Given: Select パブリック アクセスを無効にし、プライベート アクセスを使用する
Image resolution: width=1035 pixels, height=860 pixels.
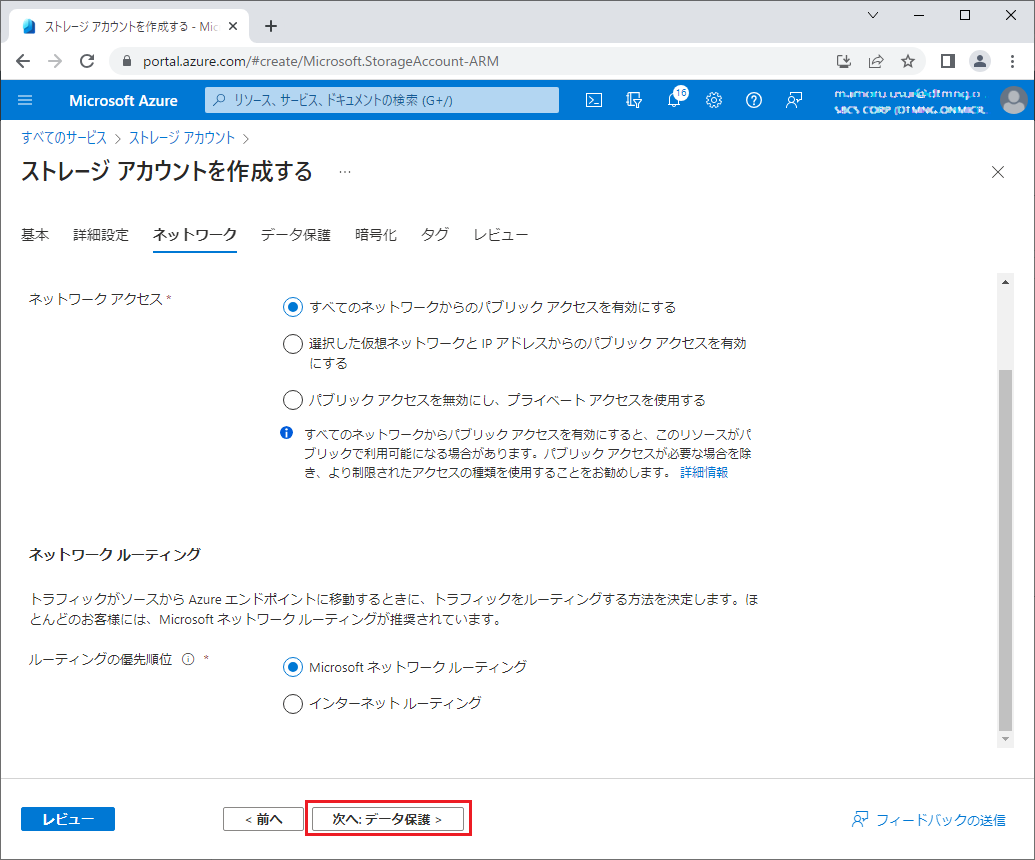Looking at the screenshot, I should (x=292, y=400).
